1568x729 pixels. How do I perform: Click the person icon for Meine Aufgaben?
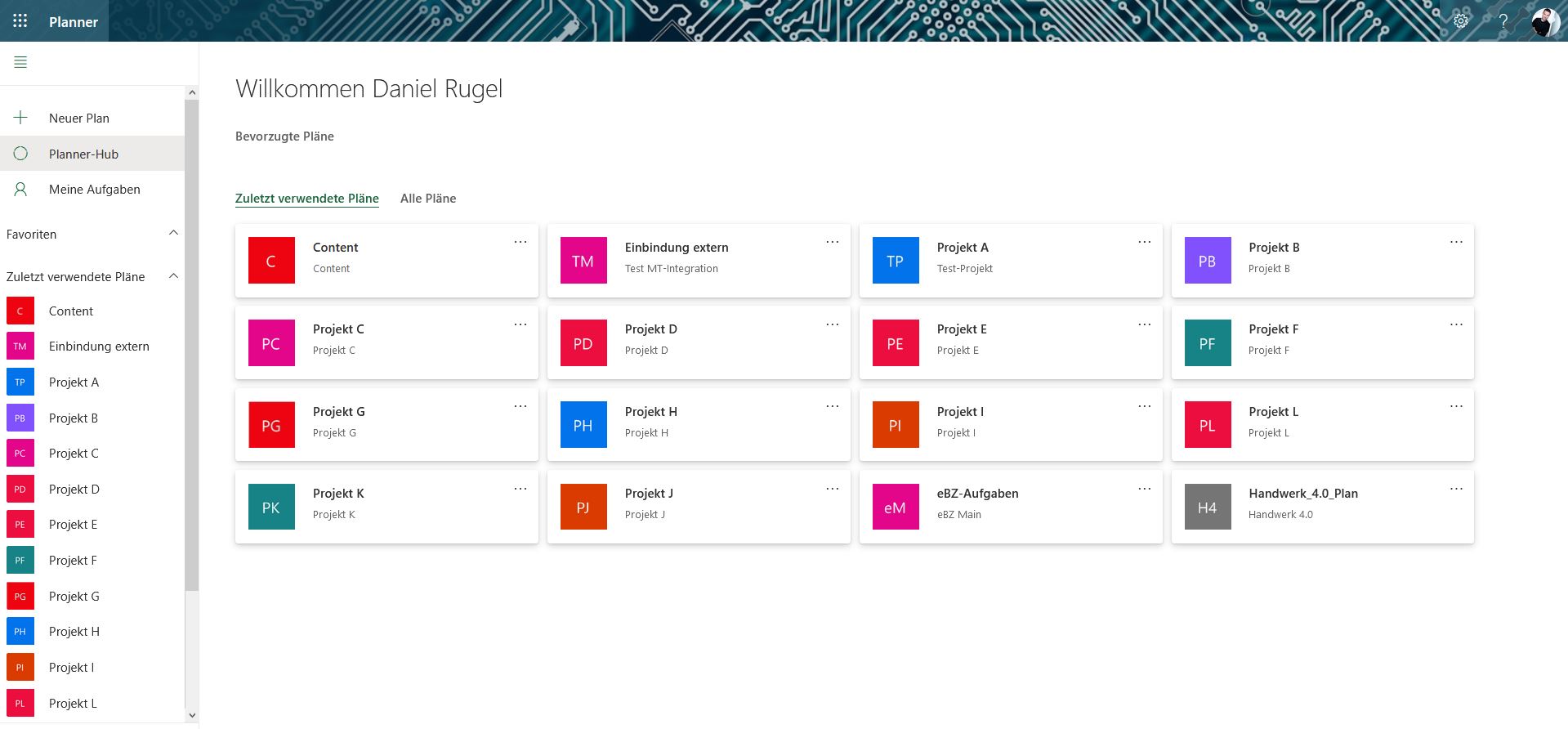(x=20, y=189)
